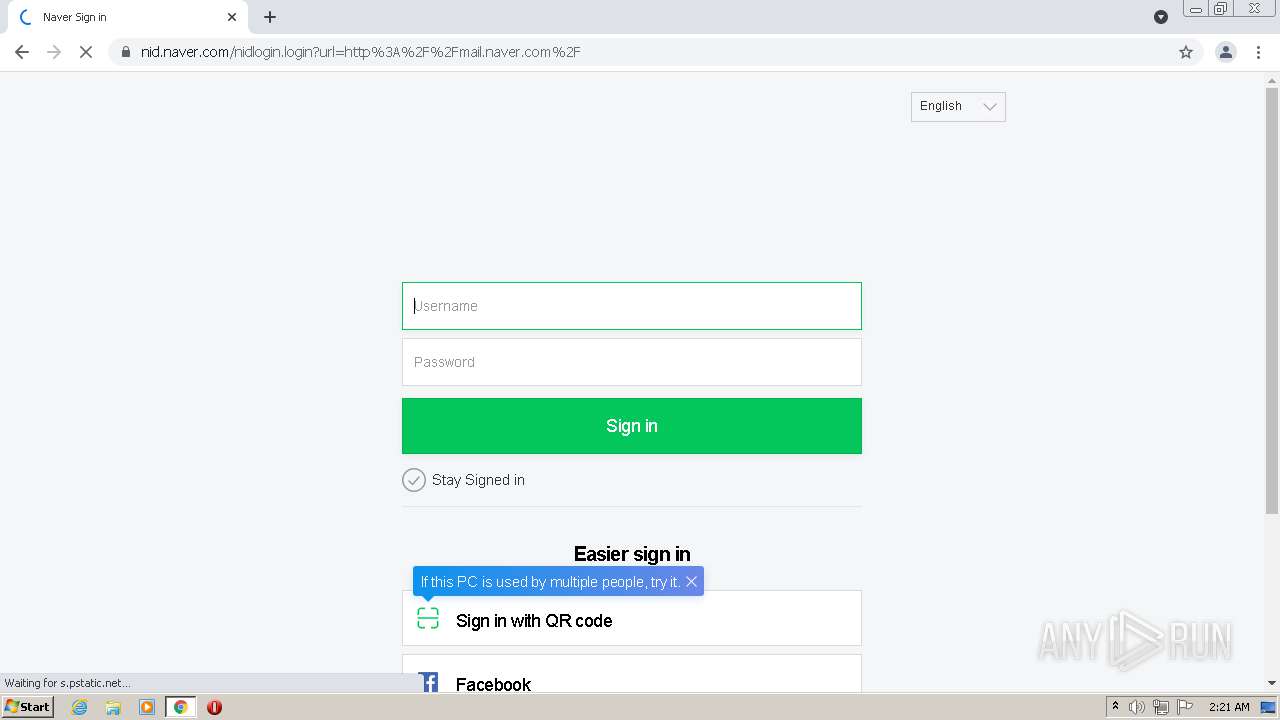This screenshot has height=720, width=1280.
Task: Open the taskbar file explorer folder
Action: [113, 707]
